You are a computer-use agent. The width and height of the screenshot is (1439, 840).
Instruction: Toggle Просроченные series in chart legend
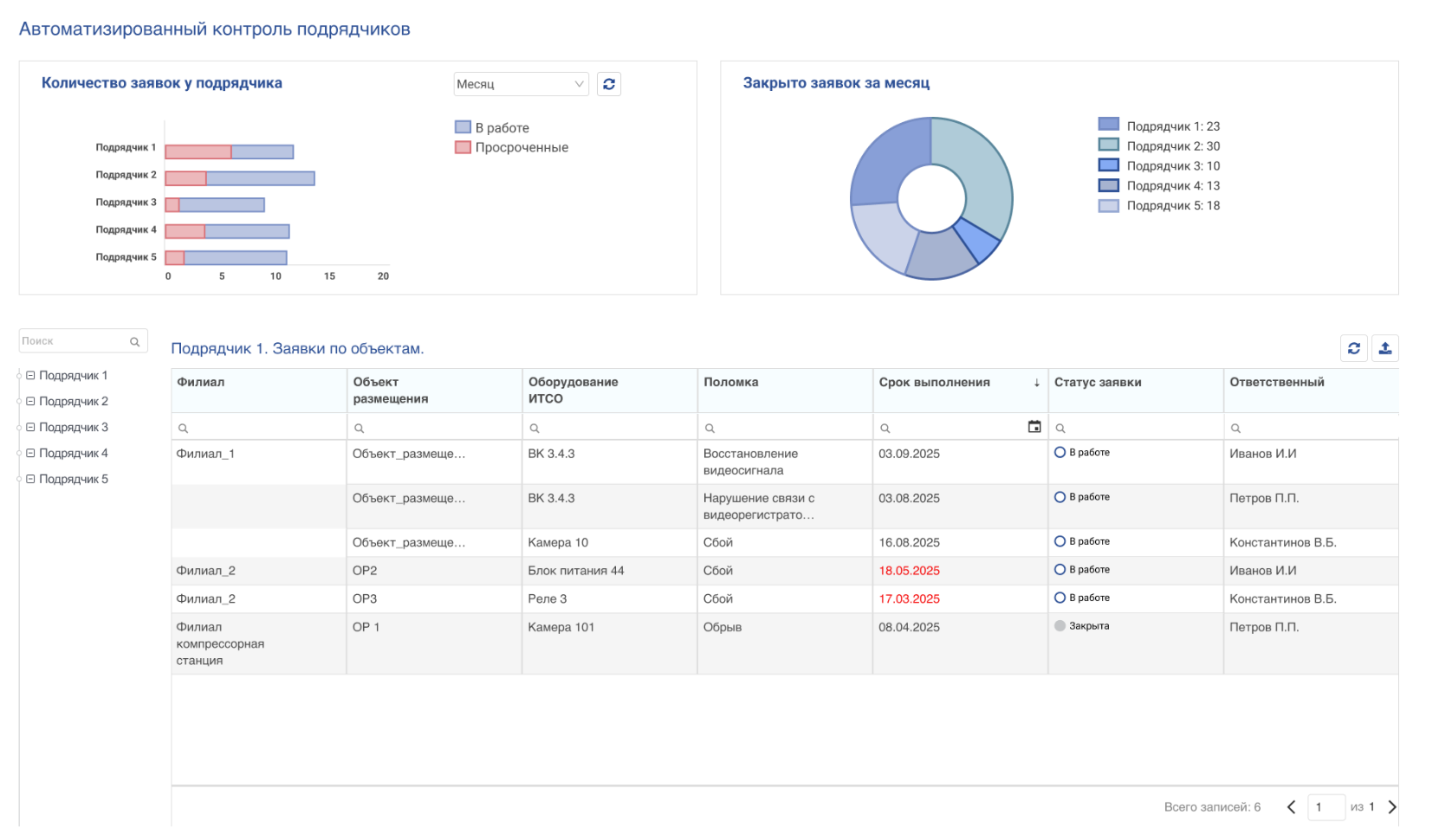point(511,147)
